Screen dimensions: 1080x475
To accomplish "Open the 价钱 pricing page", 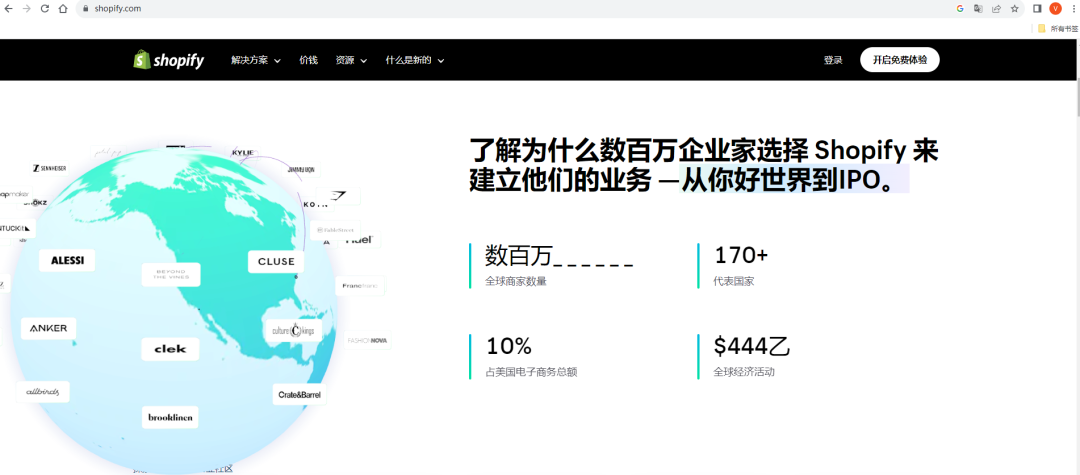I will pos(309,60).
